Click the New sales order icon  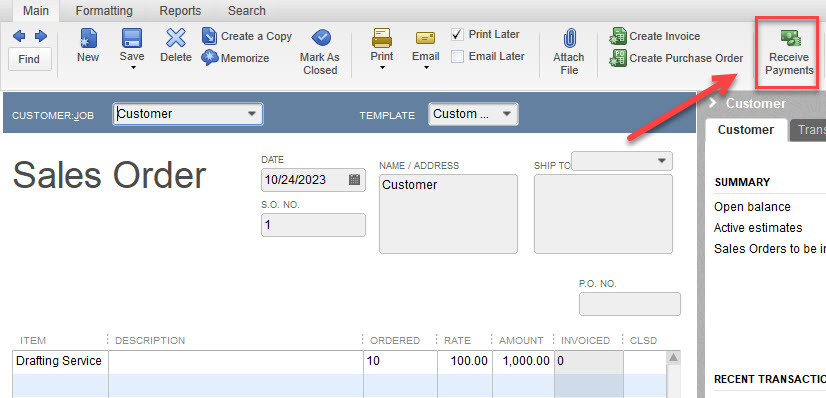click(88, 38)
